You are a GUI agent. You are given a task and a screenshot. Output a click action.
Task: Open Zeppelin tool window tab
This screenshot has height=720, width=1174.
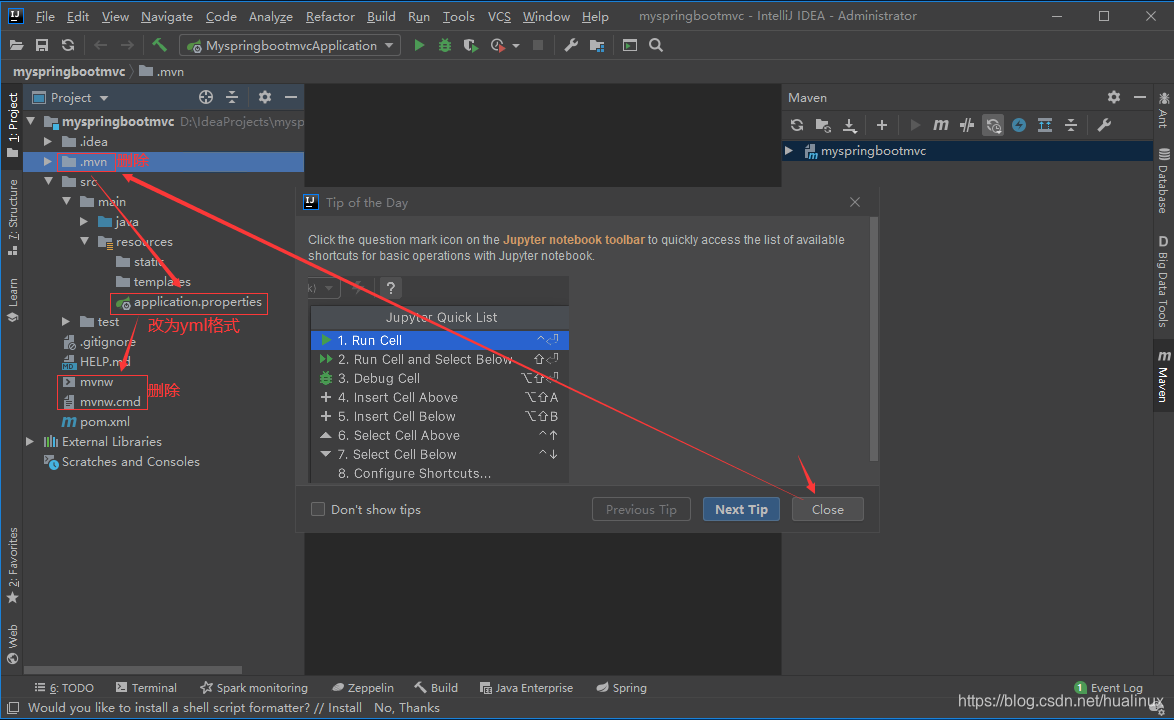[x=363, y=688]
